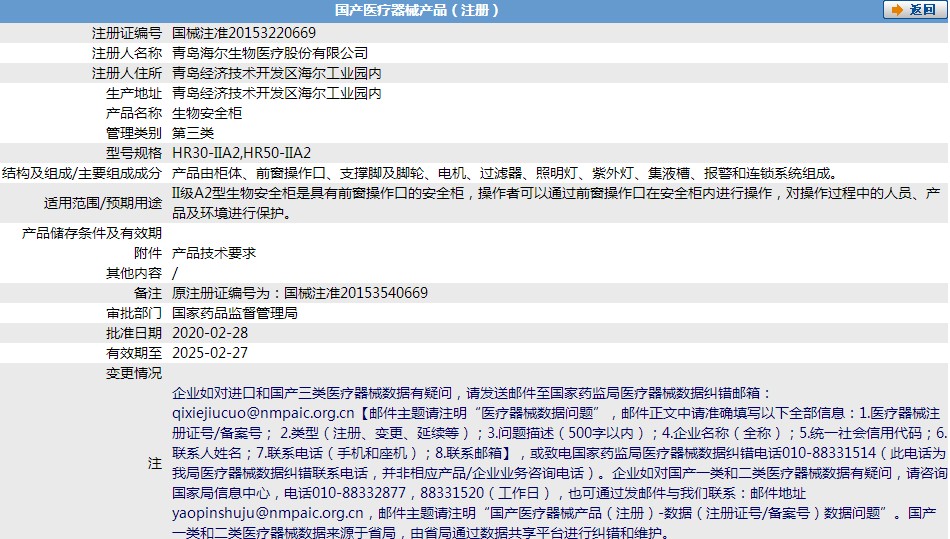950x539 pixels.
Task: Click the 审批部门 label
Action: coord(134,313)
